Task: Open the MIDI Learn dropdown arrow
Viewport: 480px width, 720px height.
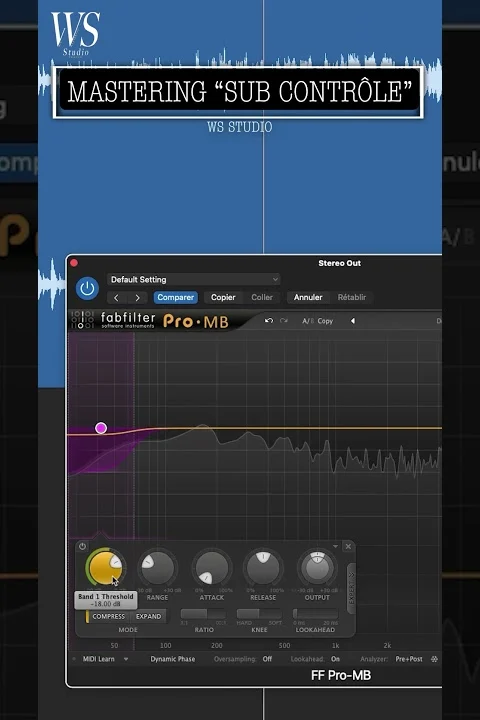Action: 126,659
